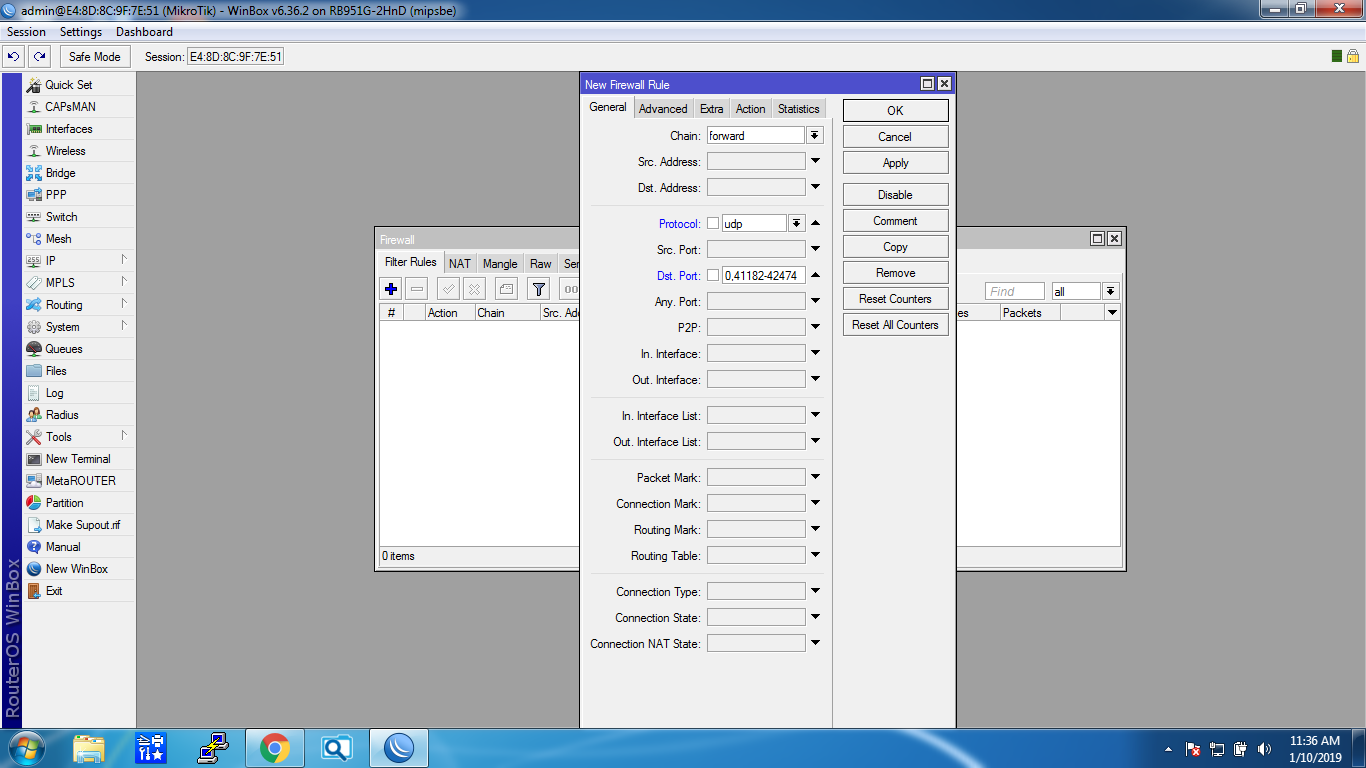Viewport: 1366px width, 768px height.
Task: Switch to the Advanced tab
Action: [663, 109]
